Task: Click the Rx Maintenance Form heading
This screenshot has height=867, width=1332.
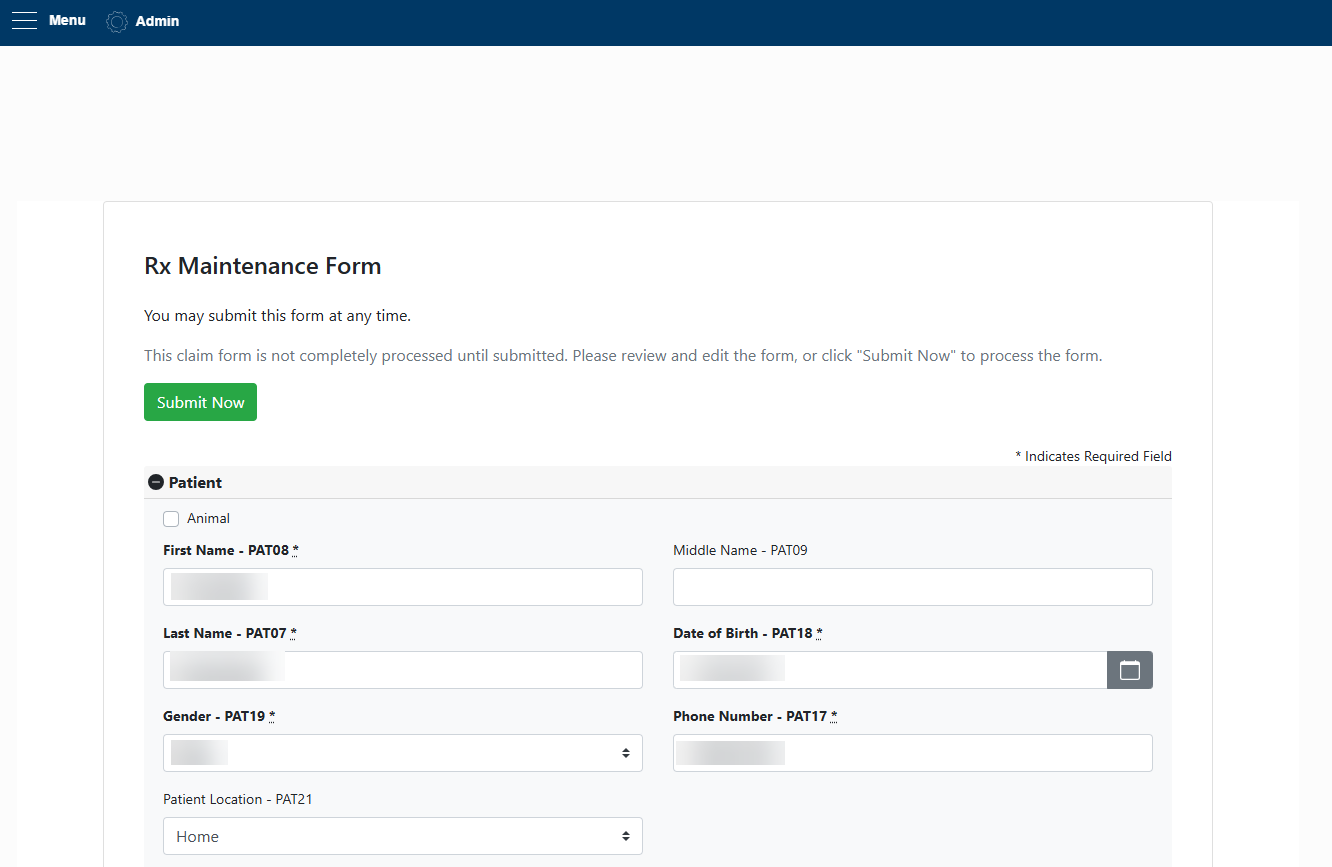Action: pyautogui.click(x=263, y=266)
